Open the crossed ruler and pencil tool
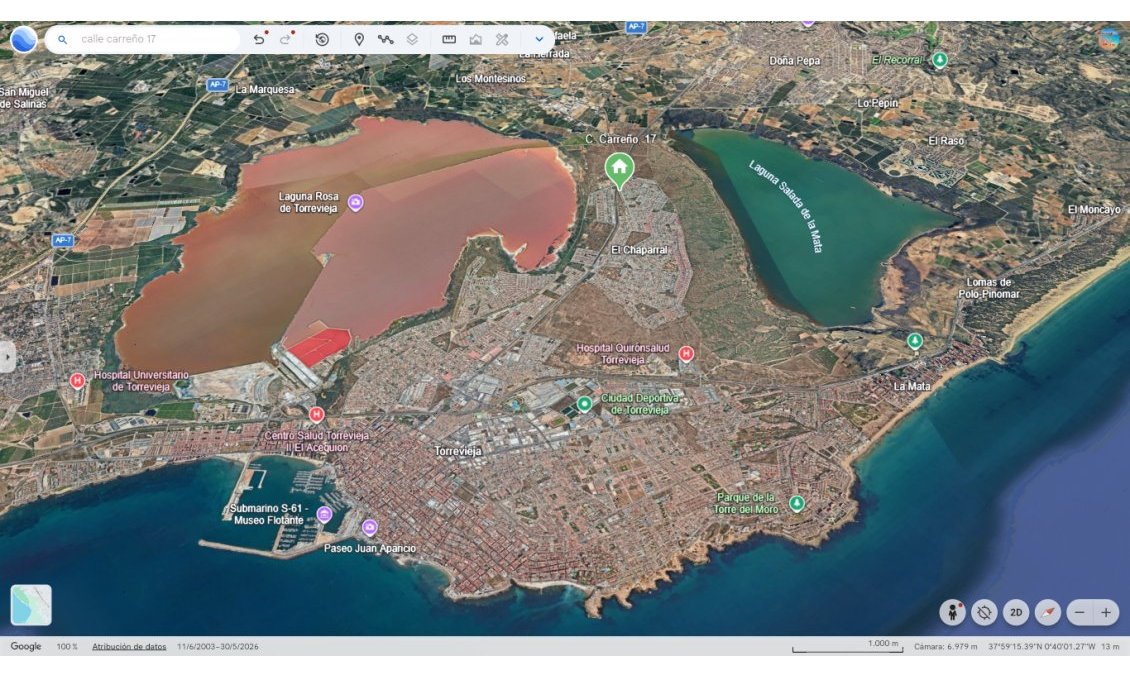 point(502,40)
